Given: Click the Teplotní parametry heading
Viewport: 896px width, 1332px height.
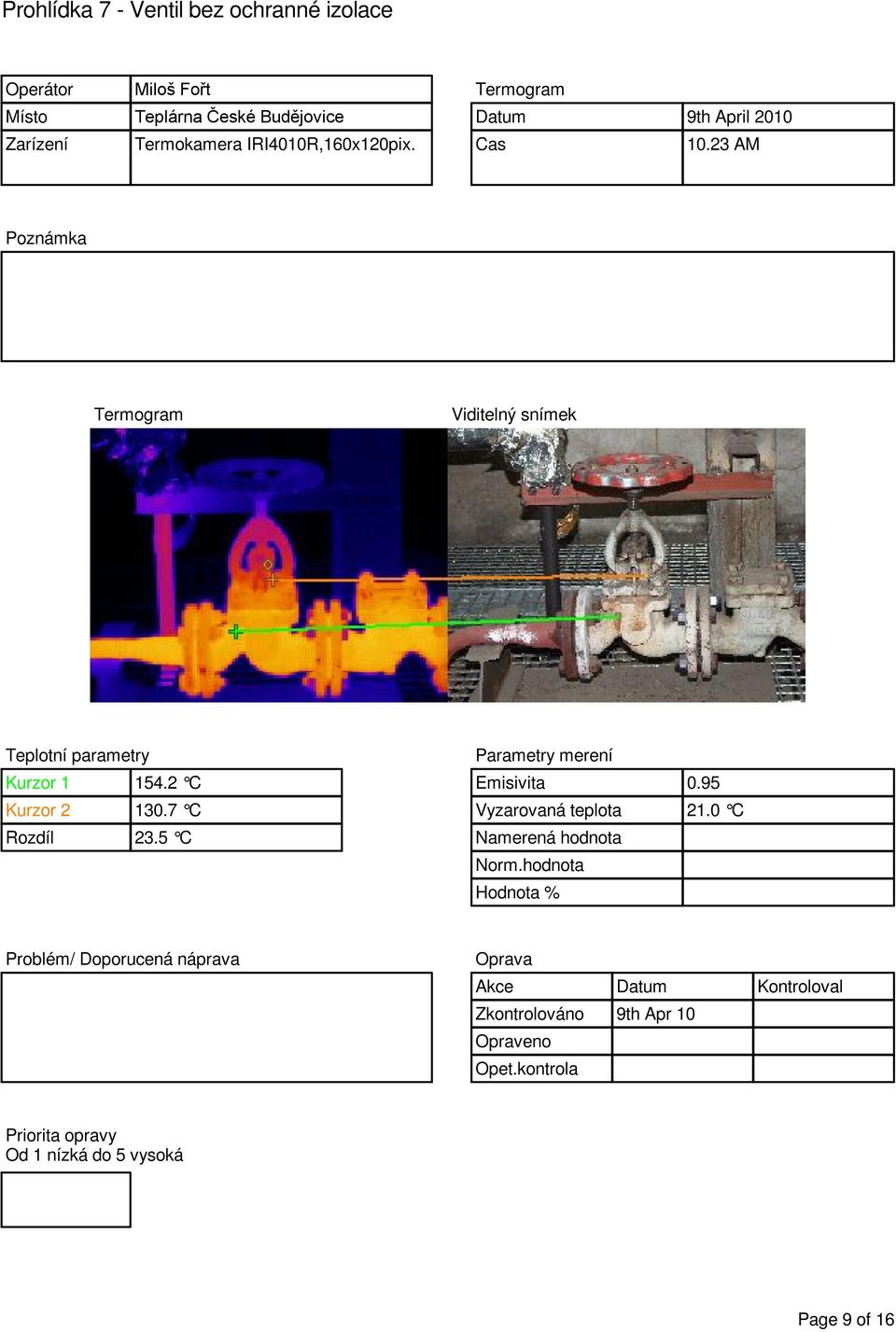Looking at the screenshot, I should [x=77, y=755].
